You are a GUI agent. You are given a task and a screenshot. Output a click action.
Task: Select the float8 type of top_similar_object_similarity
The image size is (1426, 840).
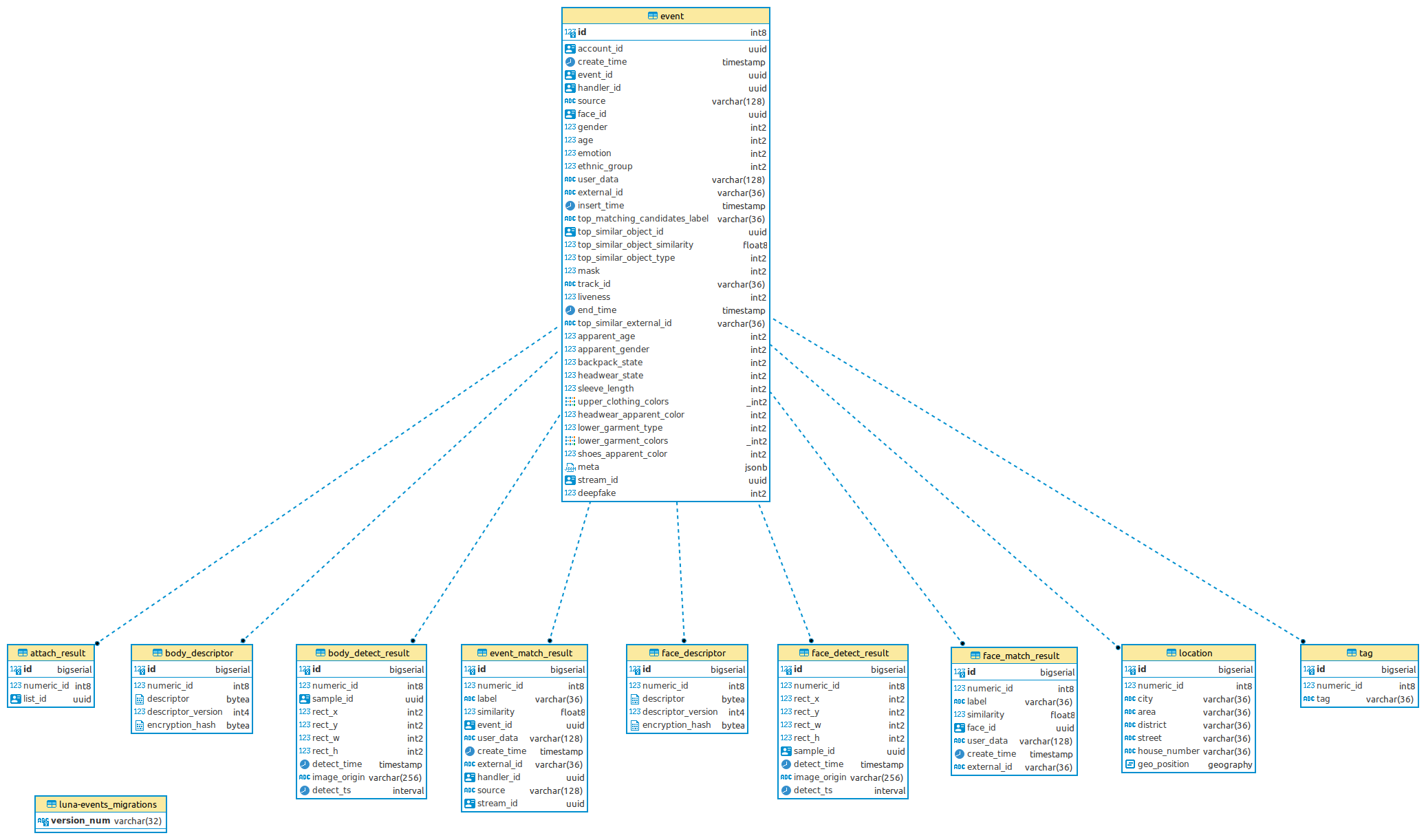click(x=755, y=246)
